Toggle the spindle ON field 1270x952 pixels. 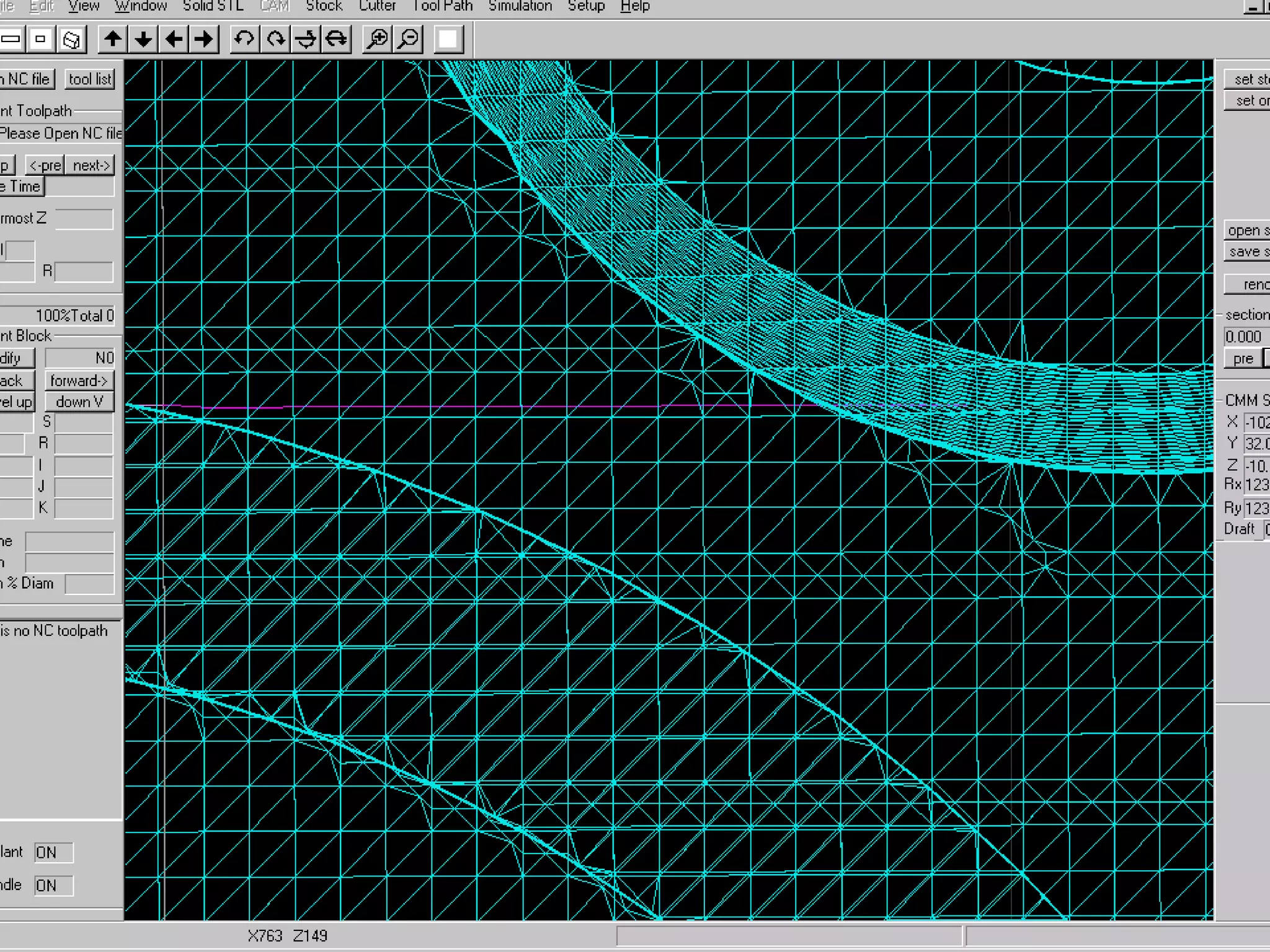click(x=53, y=885)
